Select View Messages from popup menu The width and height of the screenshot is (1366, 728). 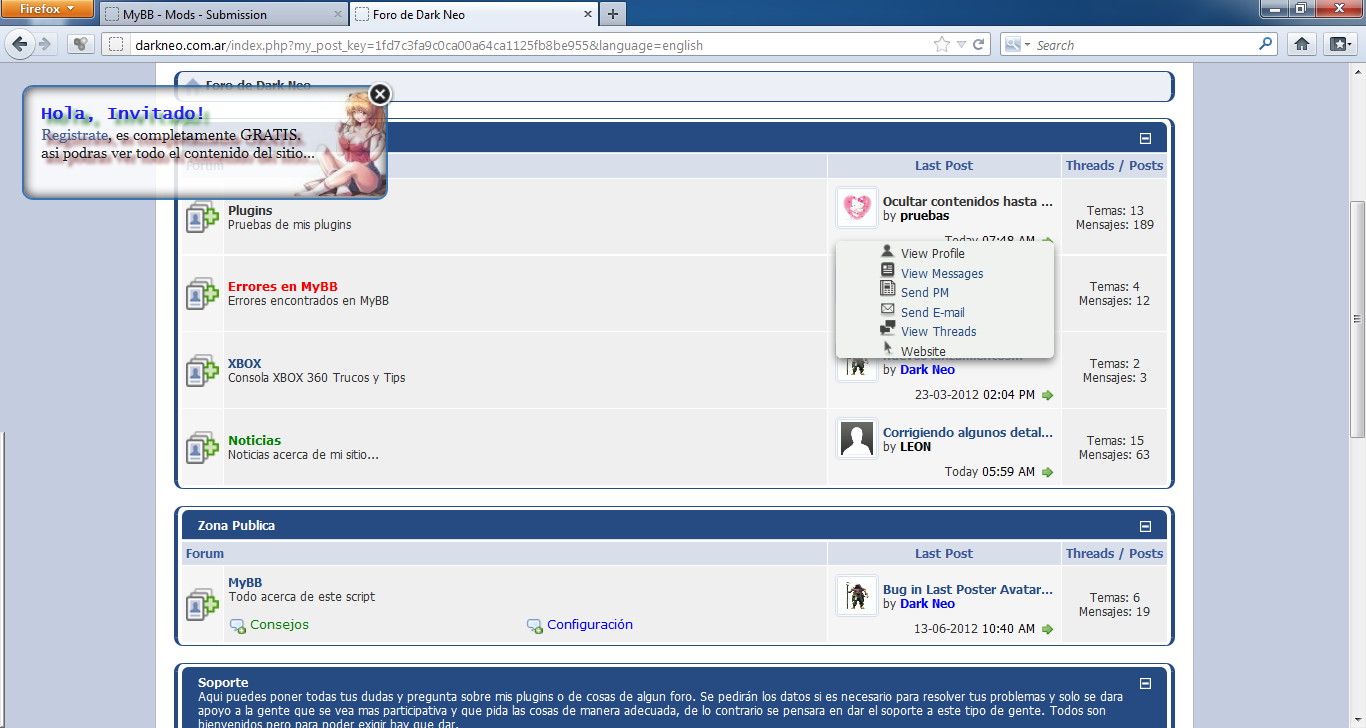pos(942,274)
